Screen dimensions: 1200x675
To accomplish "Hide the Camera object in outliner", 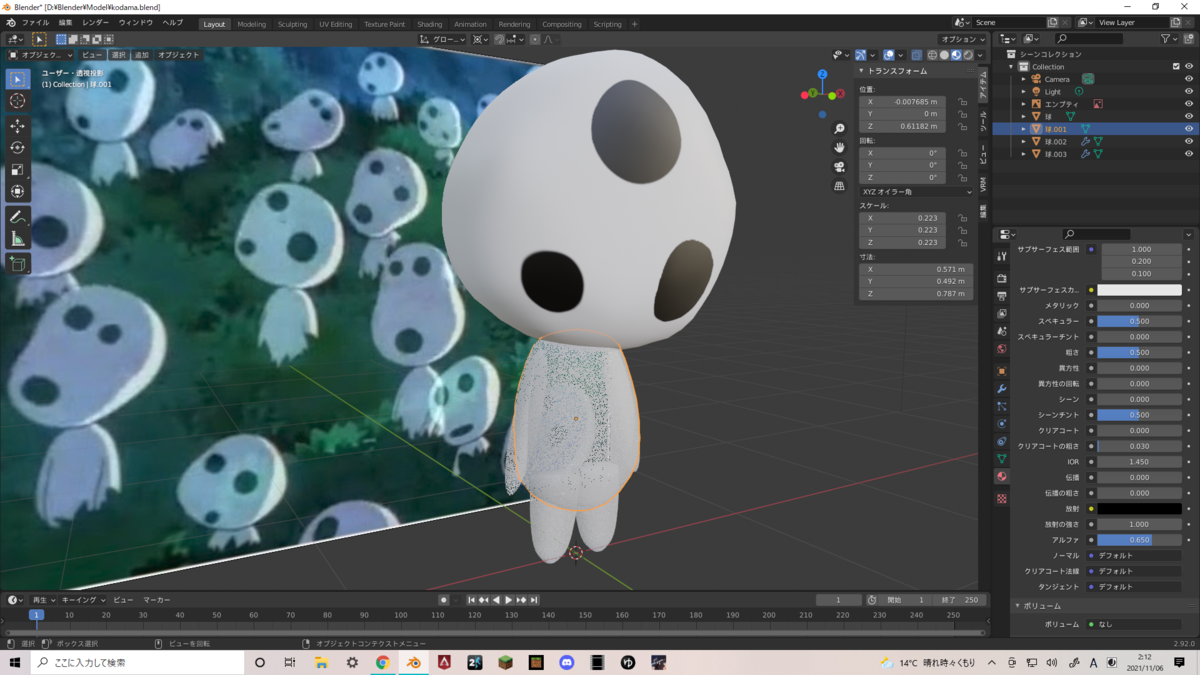I will [1189, 79].
